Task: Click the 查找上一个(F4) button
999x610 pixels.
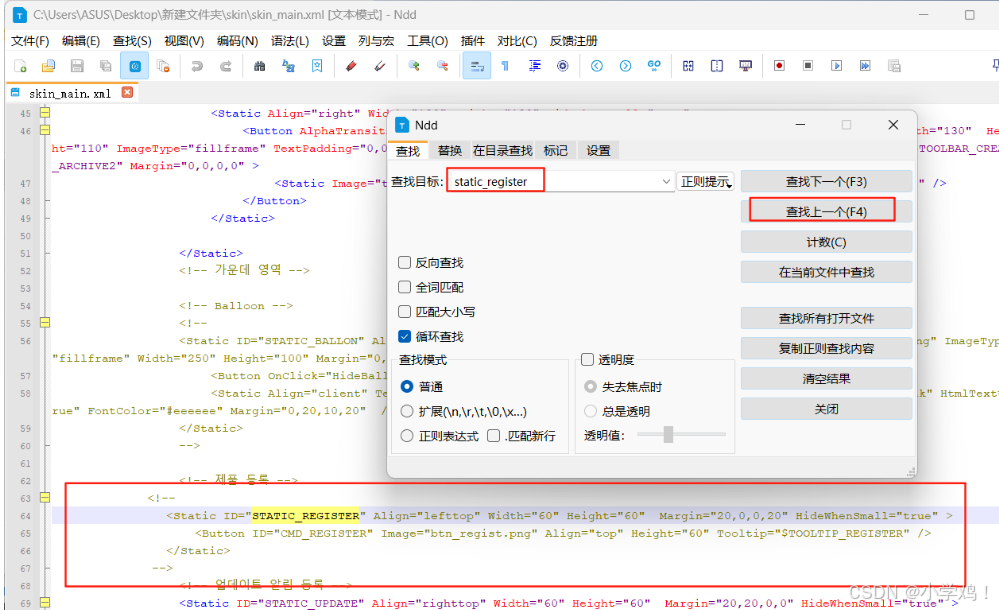Action: [x=826, y=212]
